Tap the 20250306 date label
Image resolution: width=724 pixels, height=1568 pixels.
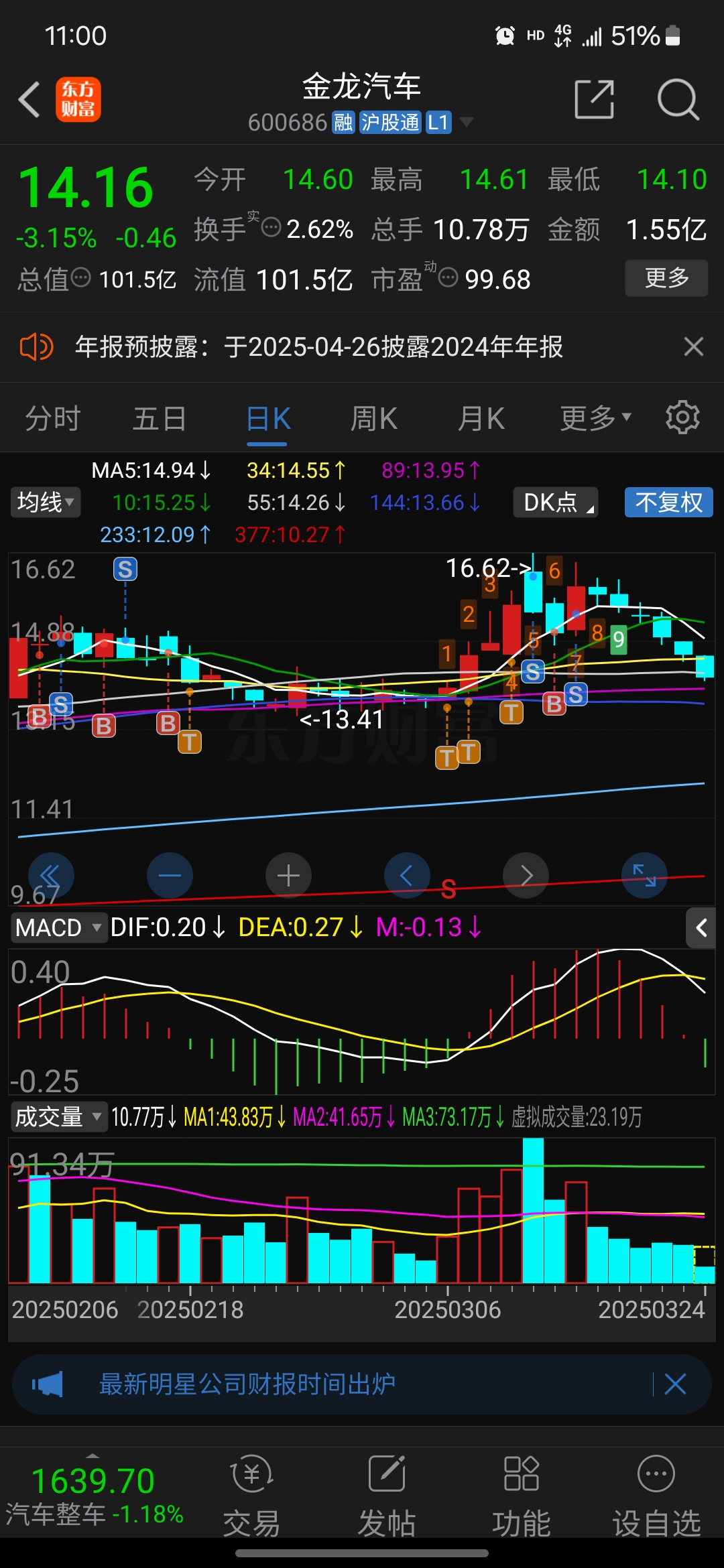click(x=447, y=1309)
